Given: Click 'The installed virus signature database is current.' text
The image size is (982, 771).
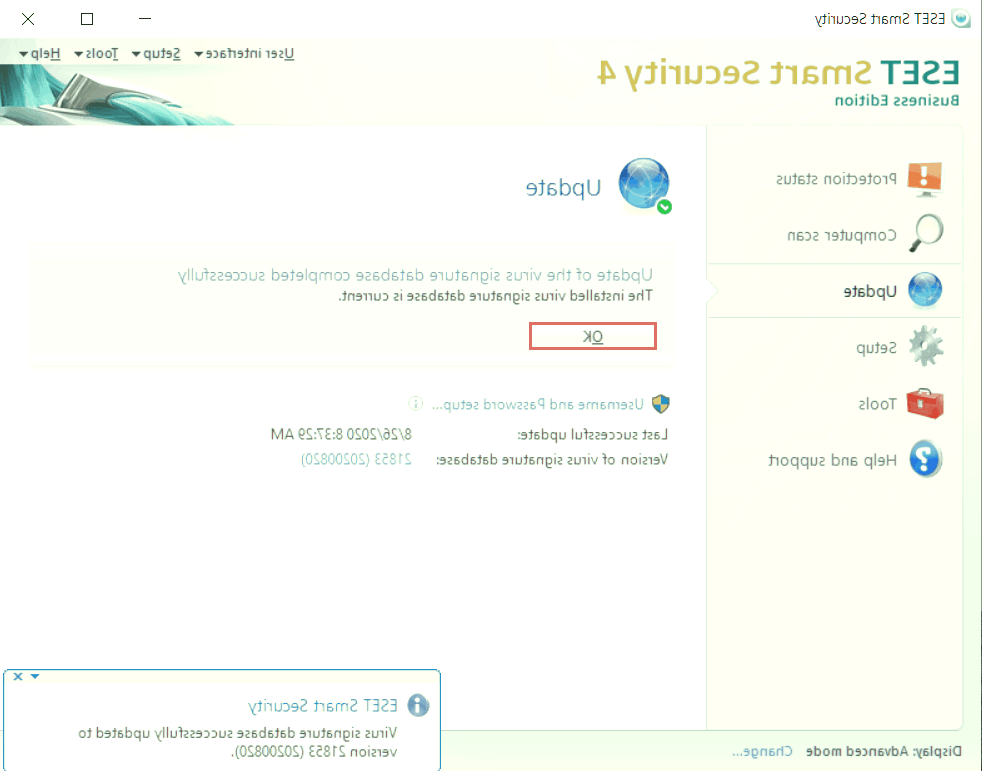Looking at the screenshot, I should [495, 296].
